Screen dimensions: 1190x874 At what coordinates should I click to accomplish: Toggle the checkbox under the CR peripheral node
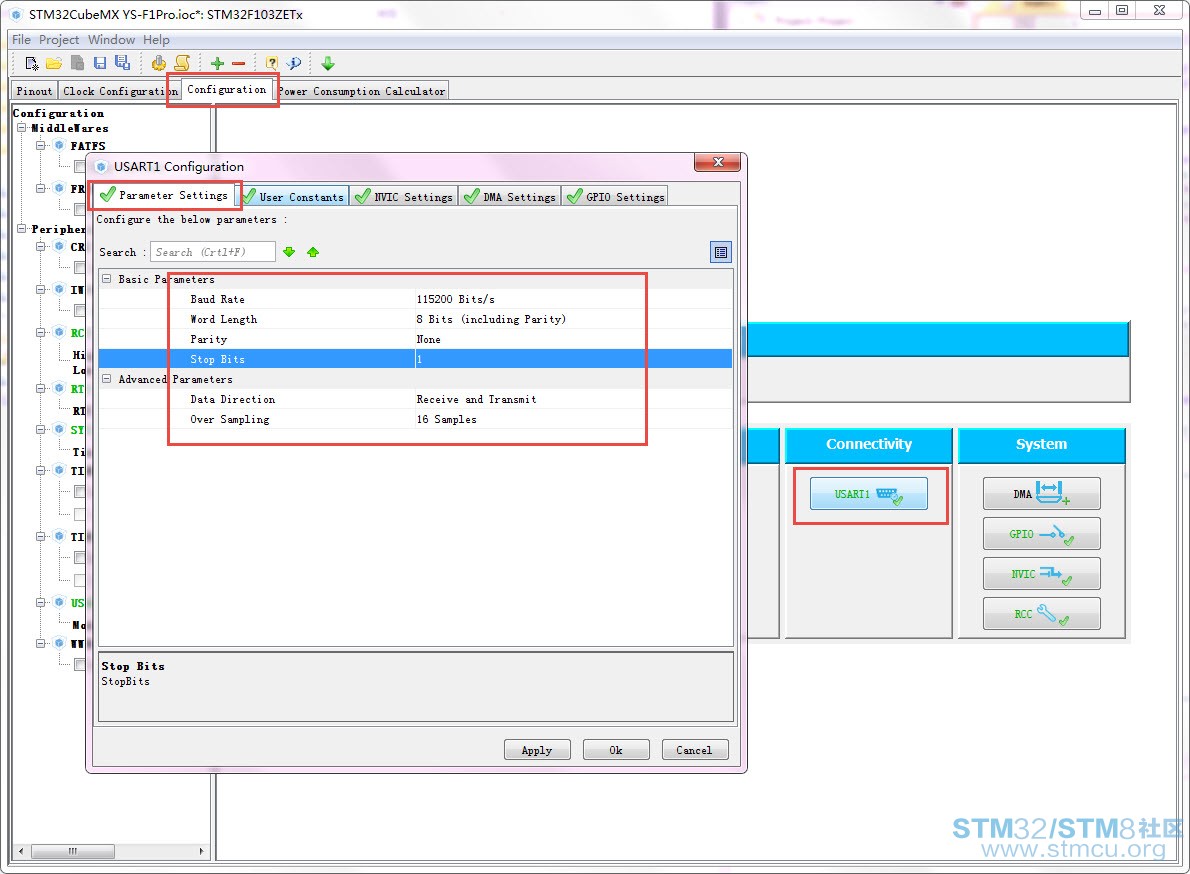[80, 267]
